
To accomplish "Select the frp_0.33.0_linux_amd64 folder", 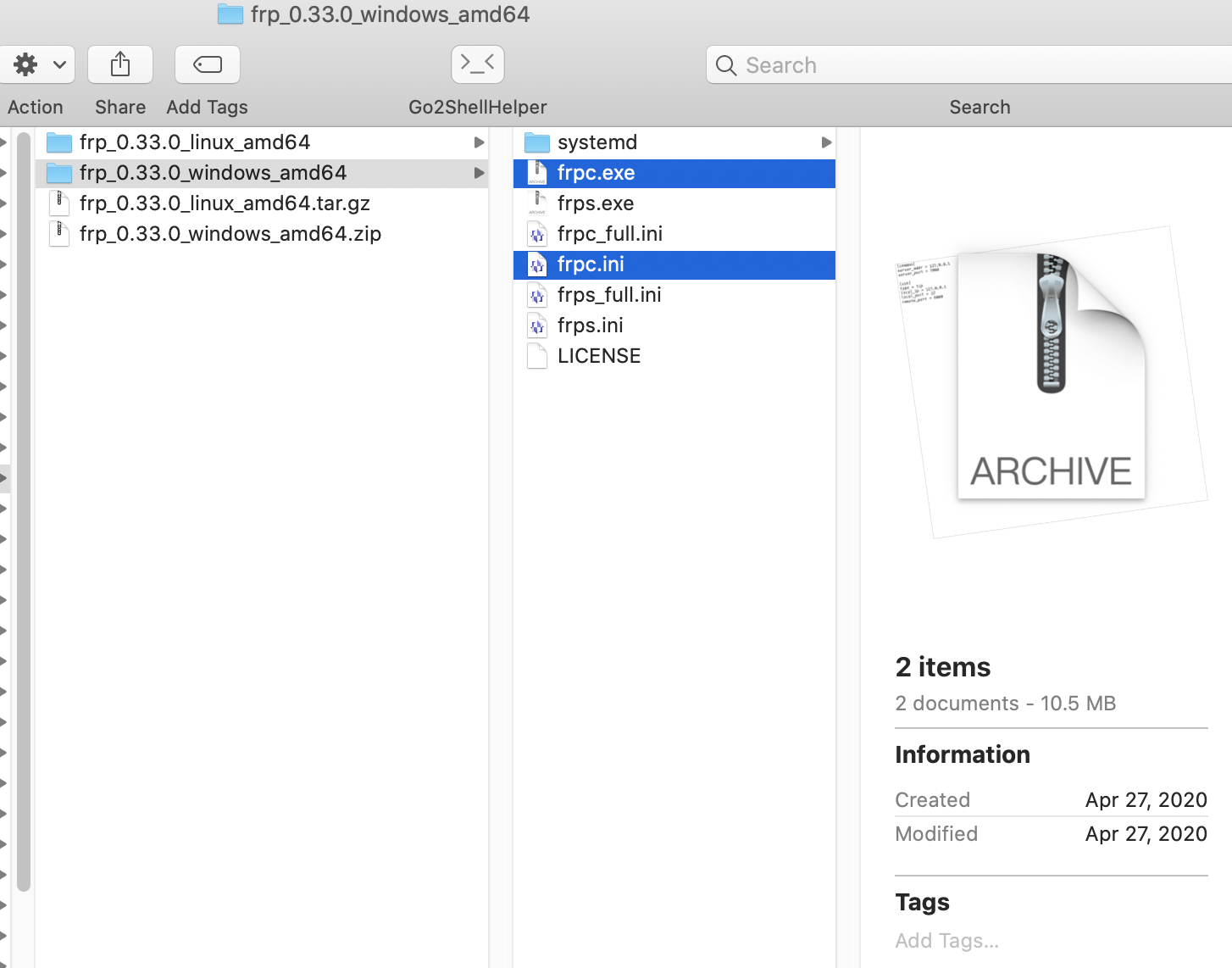I will click(262, 142).
